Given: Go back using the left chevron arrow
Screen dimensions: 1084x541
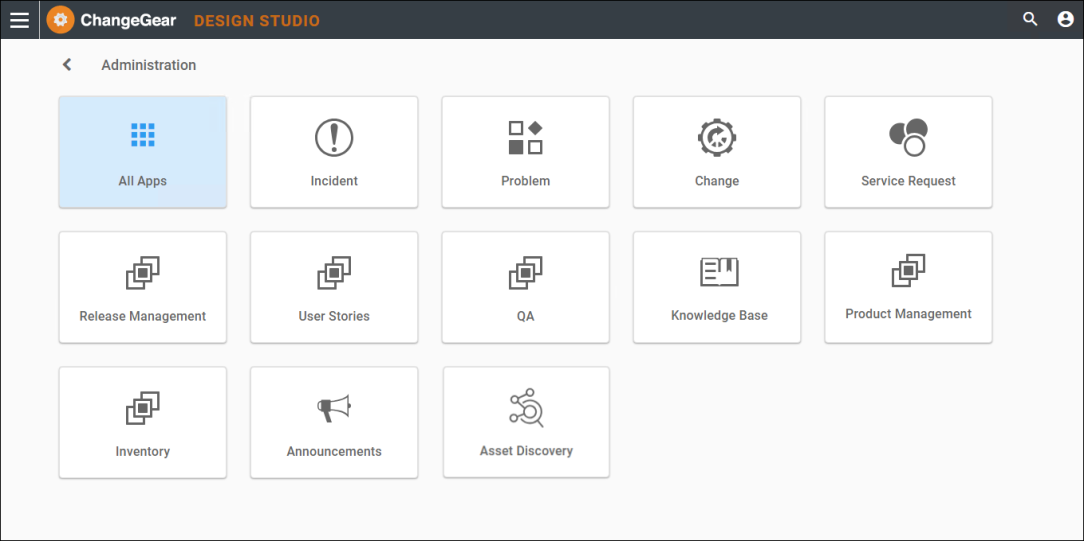Looking at the screenshot, I should [67, 65].
